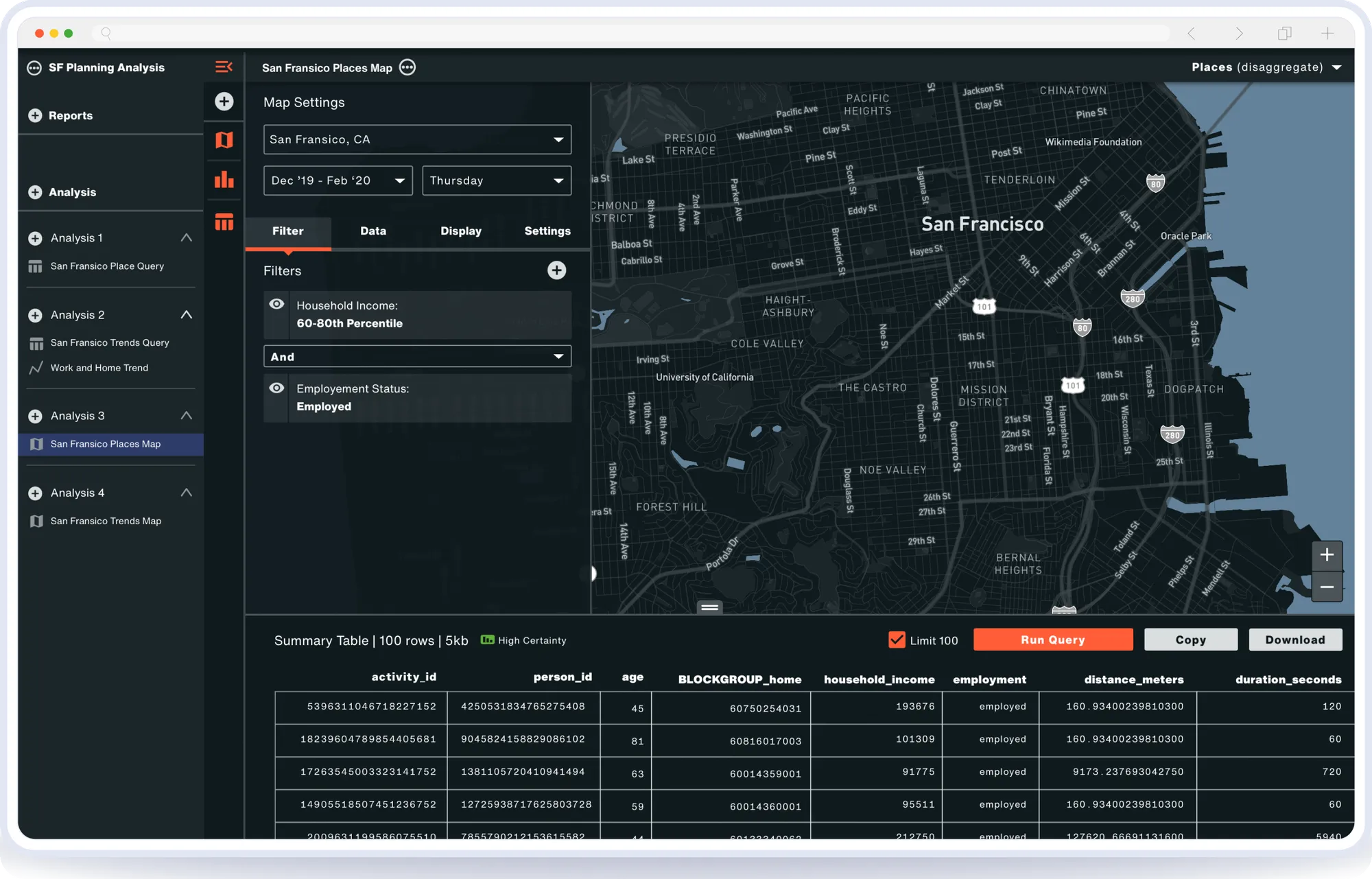Image resolution: width=1372 pixels, height=879 pixels.
Task: Switch to the Data tab
Action: (x=373, y=231)
